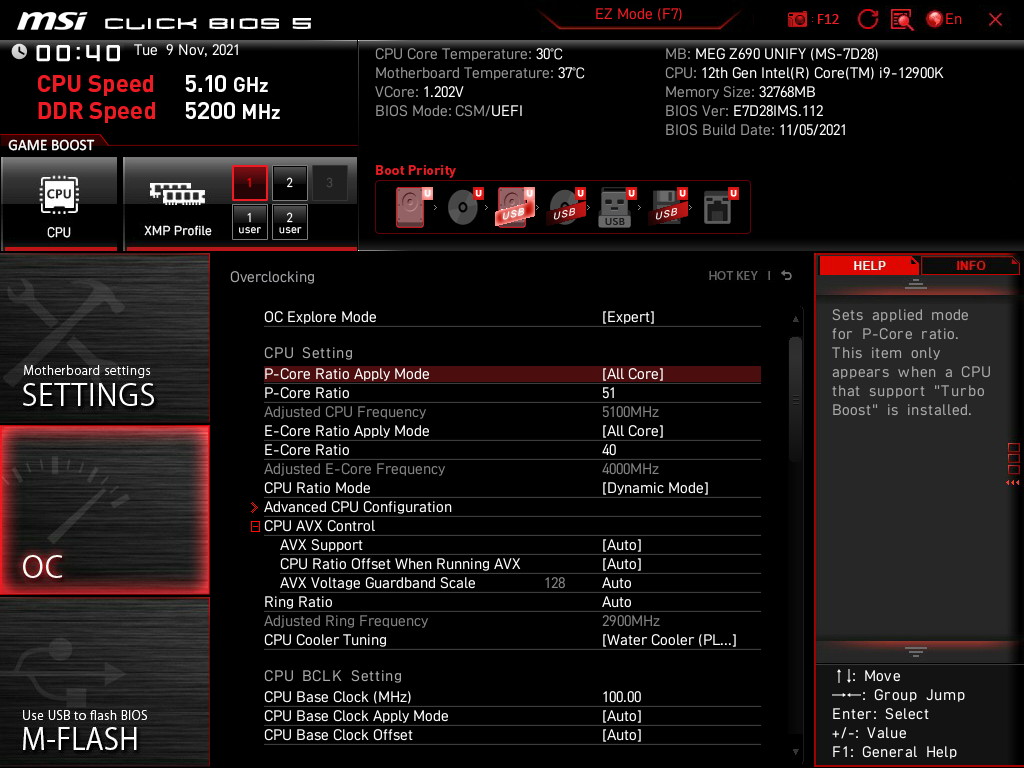Click the CPU Core Temperature 30°C reading
Viewport: 1024px width, 768px height.
click(469, 54)
